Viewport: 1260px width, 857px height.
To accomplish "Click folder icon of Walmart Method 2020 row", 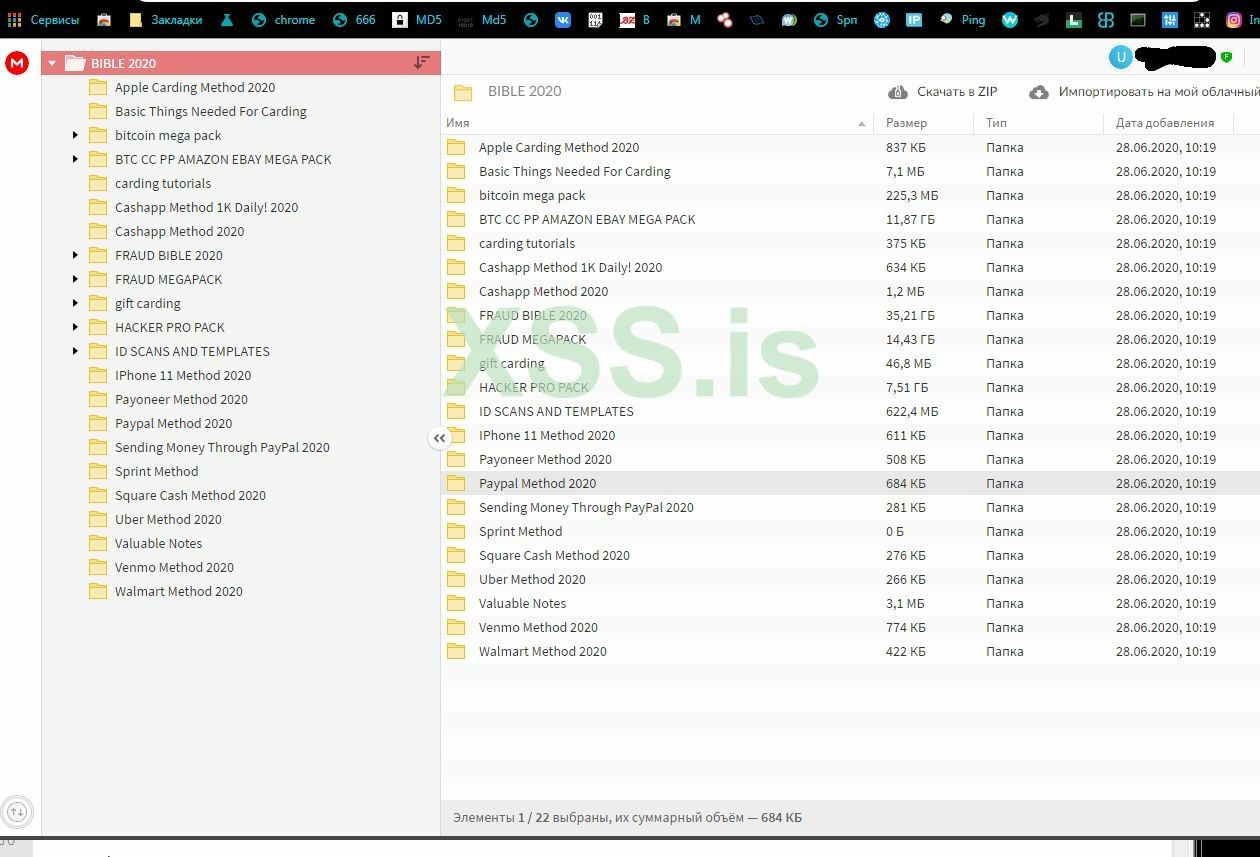I will coord(456,651).
